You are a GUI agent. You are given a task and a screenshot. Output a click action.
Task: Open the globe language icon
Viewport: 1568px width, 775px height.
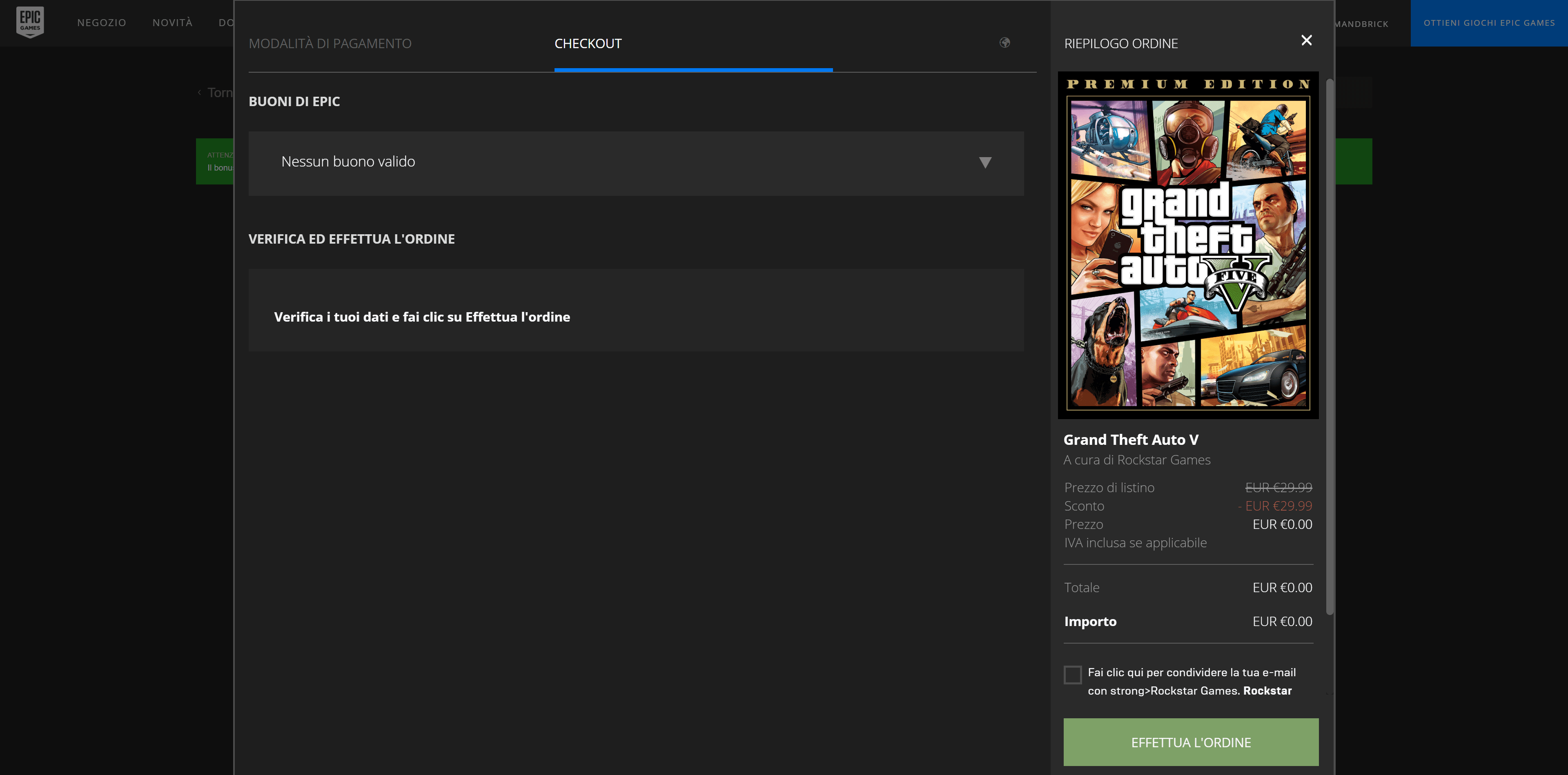(1004, 42)
